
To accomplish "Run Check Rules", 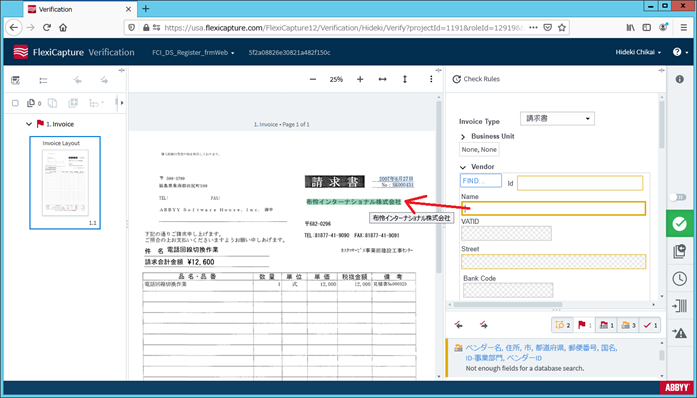I will click(476, 79).
